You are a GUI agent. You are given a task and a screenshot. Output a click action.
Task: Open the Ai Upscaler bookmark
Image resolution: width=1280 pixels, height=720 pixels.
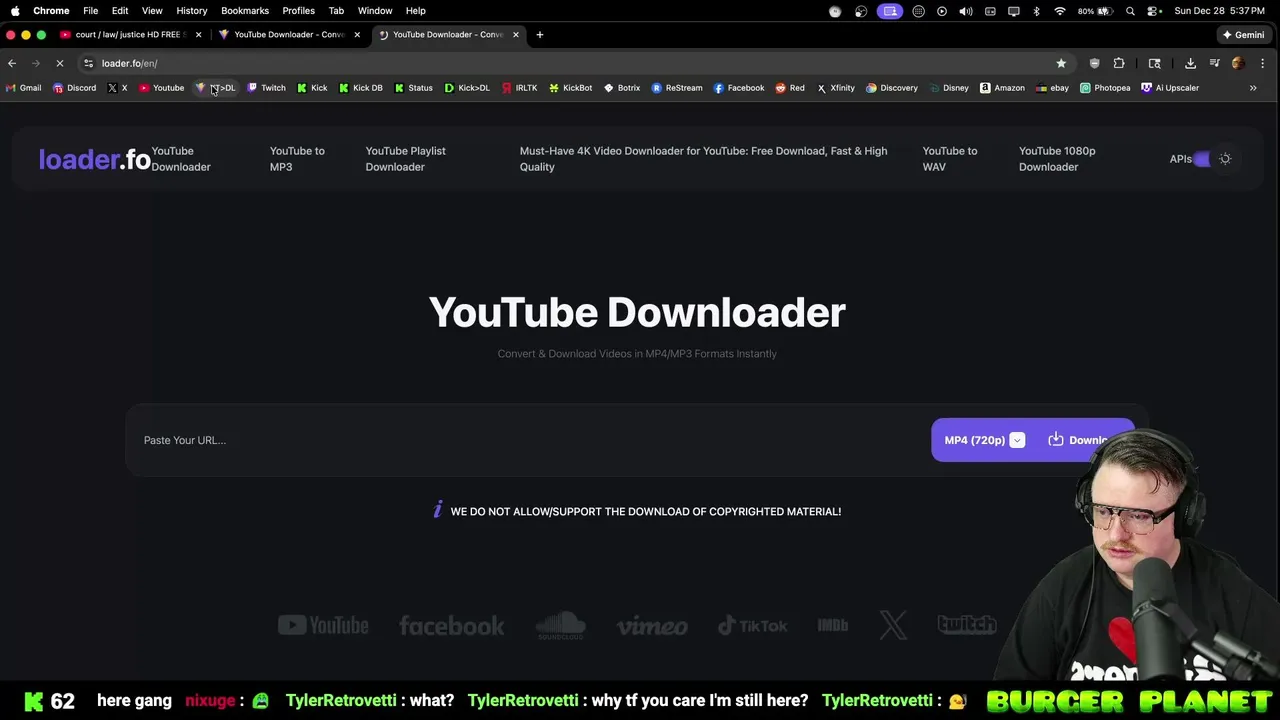point(1170,88)
